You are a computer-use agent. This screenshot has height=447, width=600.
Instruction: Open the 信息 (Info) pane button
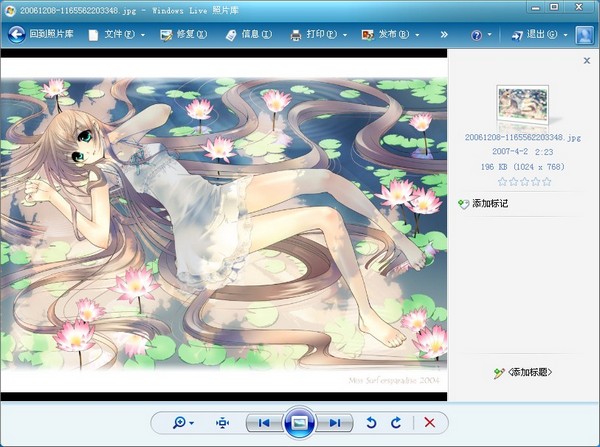click(x=248, y=34)
